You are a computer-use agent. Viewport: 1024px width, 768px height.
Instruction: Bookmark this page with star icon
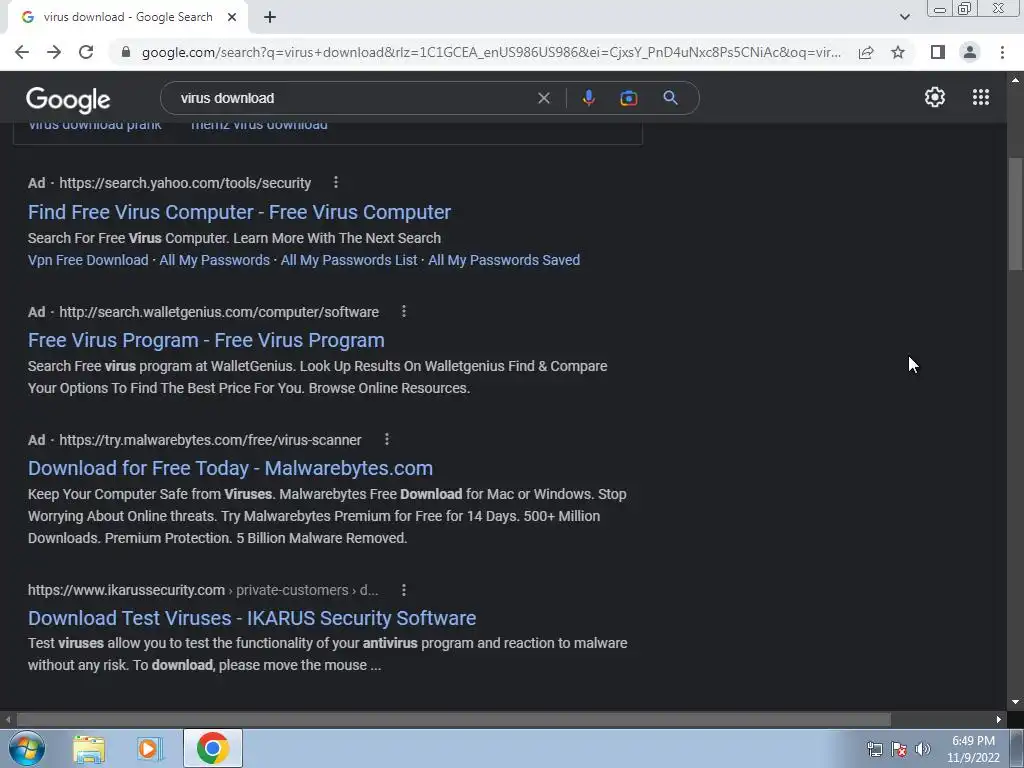coord(898,52)
